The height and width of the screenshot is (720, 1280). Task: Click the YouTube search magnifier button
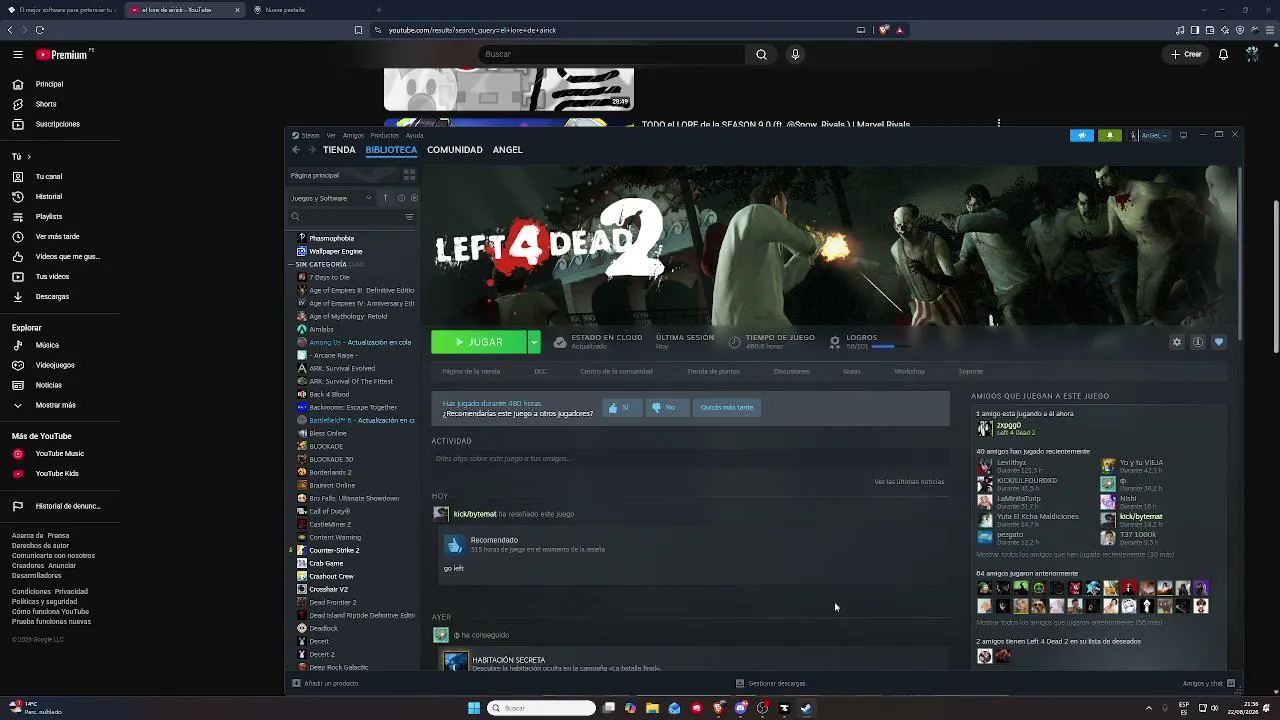[x=761, y=54]
